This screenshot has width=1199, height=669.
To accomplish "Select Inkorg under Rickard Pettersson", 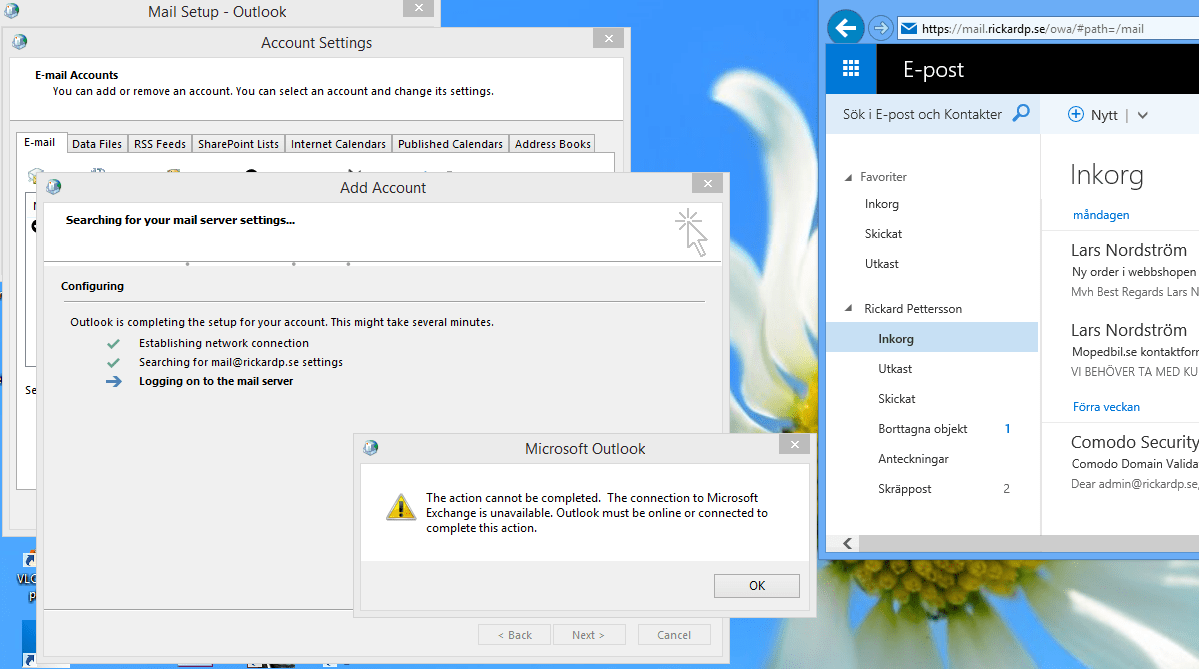I will tap(932, 338).
